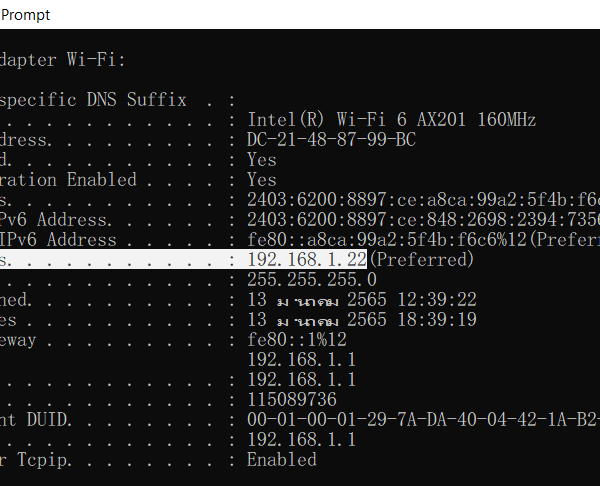The image size is (600, 486).
Task: Click the Prompt window title bar
Action: (x=25, y=14)
